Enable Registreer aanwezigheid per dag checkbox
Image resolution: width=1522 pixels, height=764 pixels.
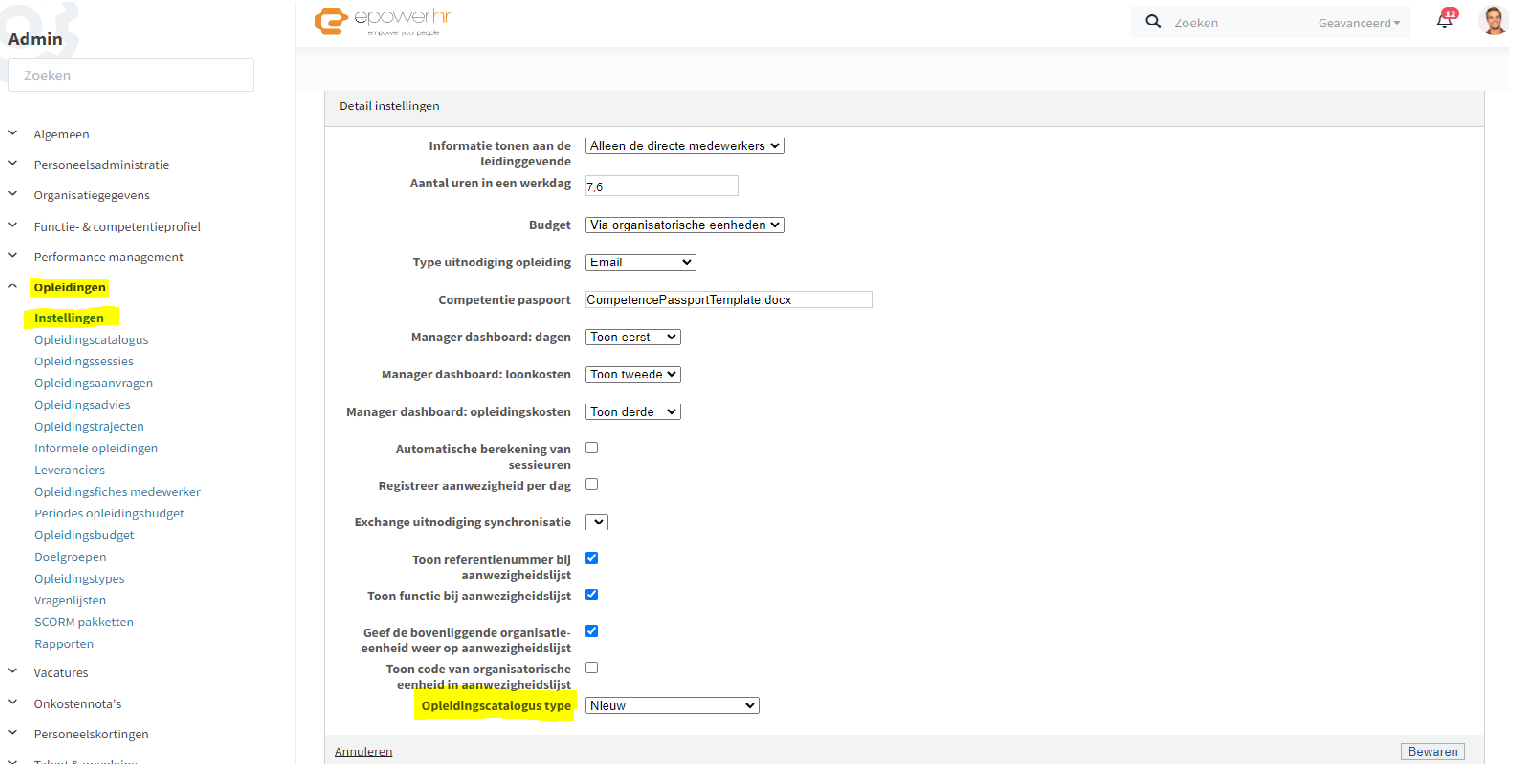(x=591, y=484)
